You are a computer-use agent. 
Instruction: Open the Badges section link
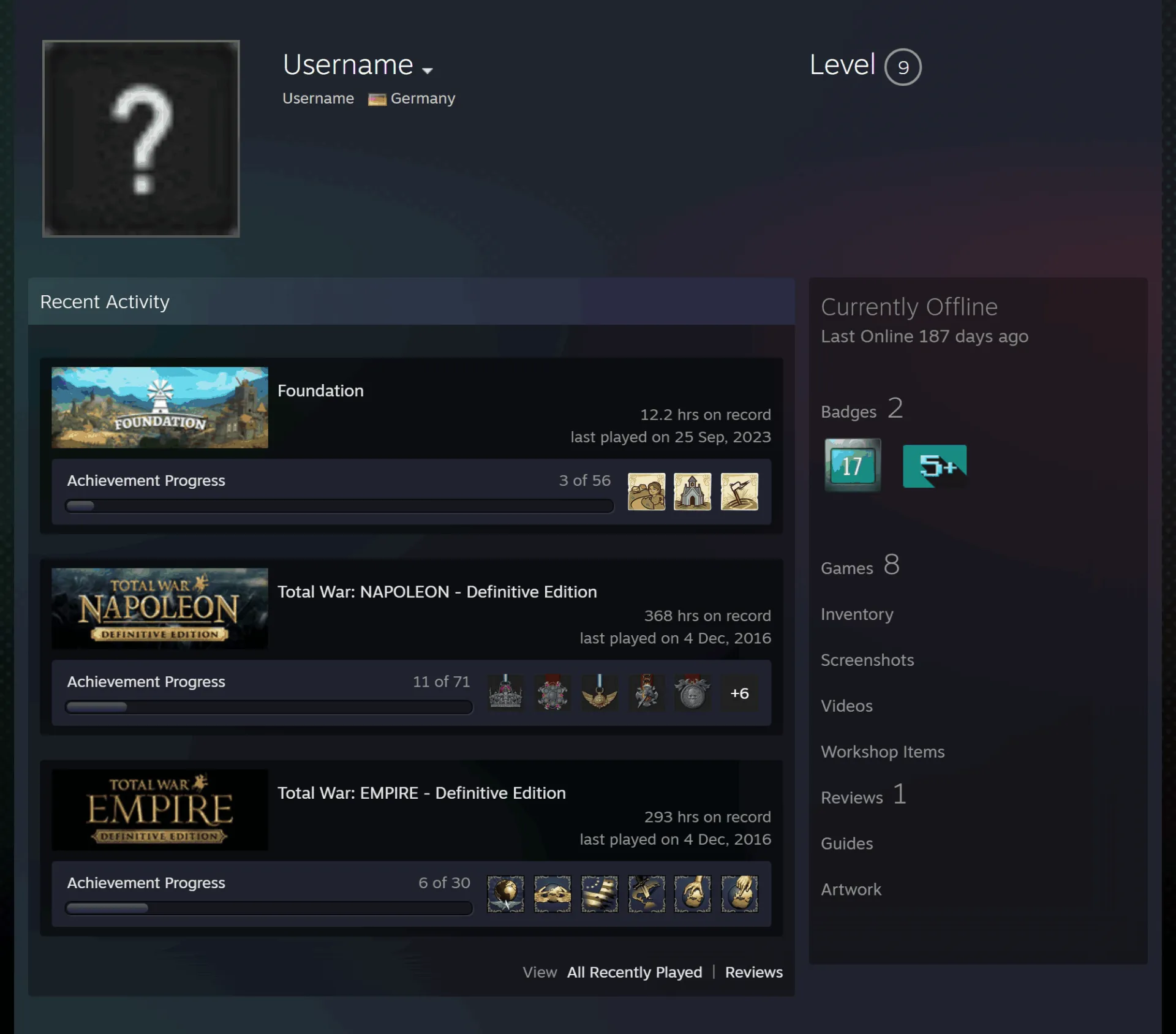[x=862, y=409]
